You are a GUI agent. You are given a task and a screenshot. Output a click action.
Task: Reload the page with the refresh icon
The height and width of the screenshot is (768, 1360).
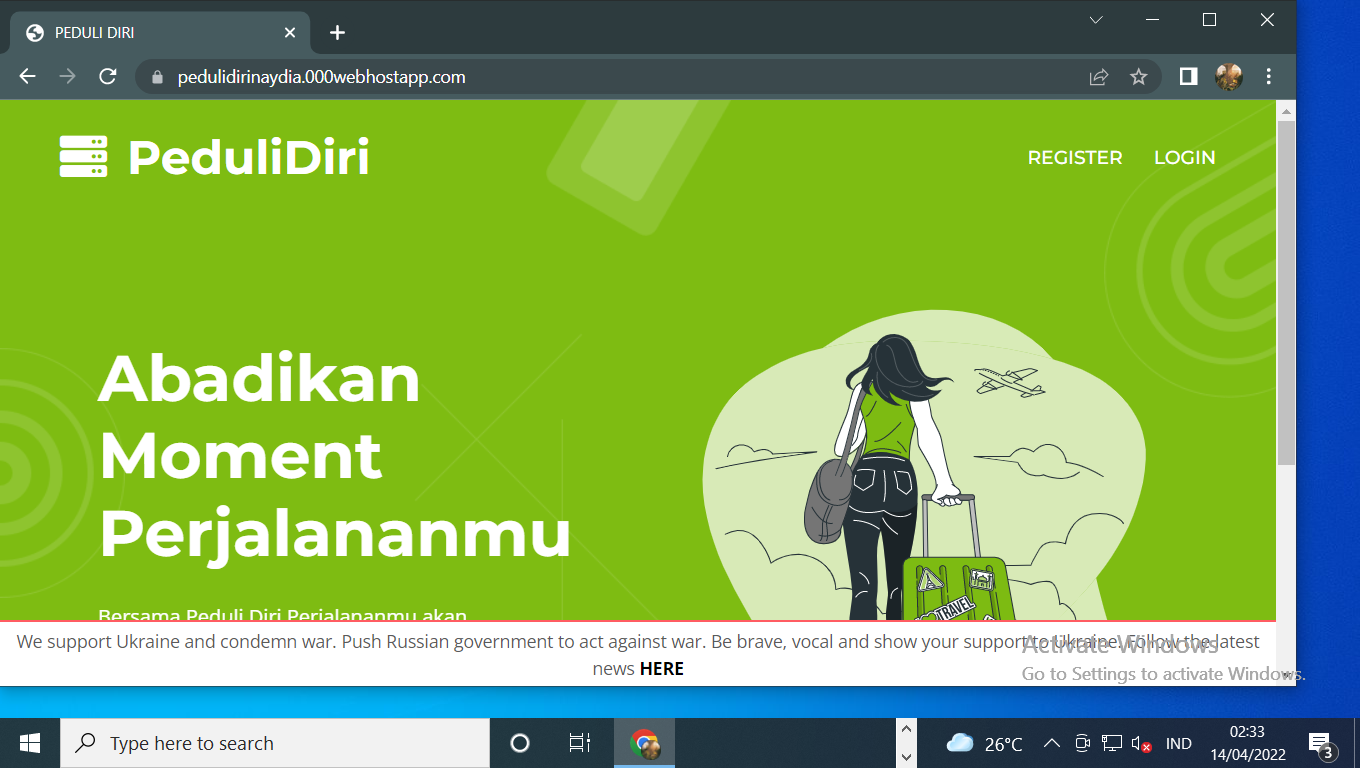click(108, 77)
